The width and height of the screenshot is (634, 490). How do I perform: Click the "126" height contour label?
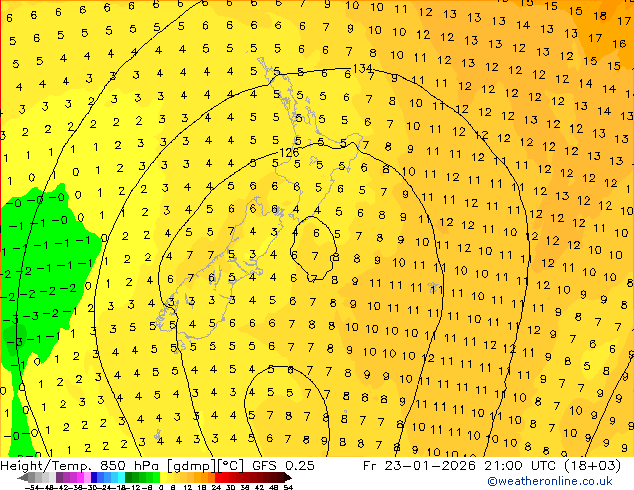coord(289,152)
